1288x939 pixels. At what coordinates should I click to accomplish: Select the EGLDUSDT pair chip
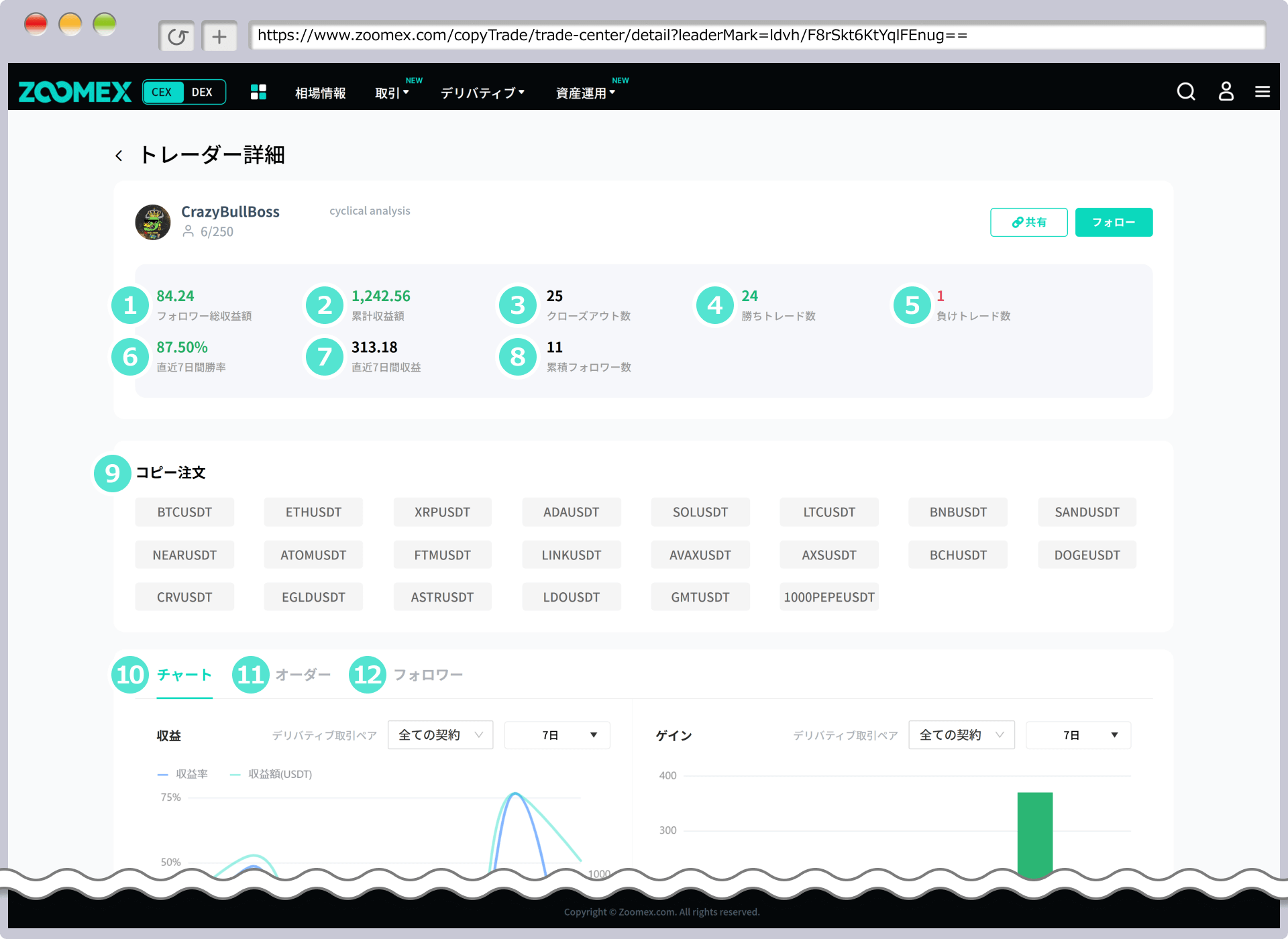[313, 597]
